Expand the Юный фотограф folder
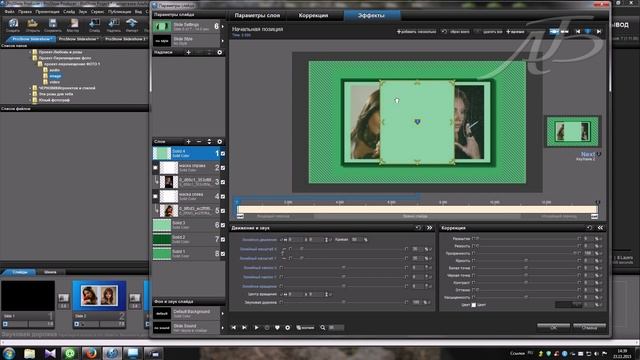This screenshot has width=640, height=360. click(x=30, y=100)
